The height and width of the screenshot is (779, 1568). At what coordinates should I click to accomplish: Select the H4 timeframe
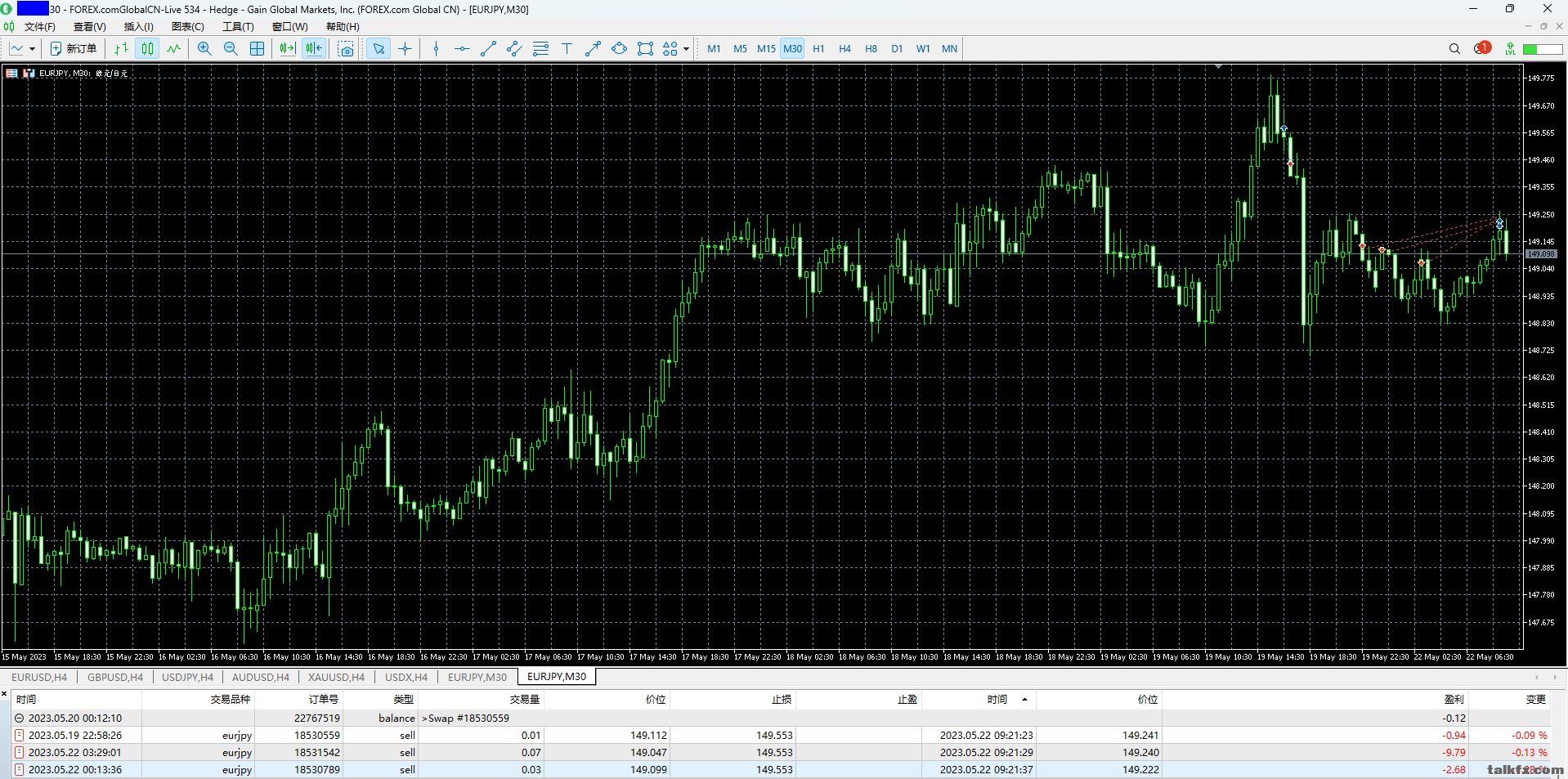tap(844, 48)
